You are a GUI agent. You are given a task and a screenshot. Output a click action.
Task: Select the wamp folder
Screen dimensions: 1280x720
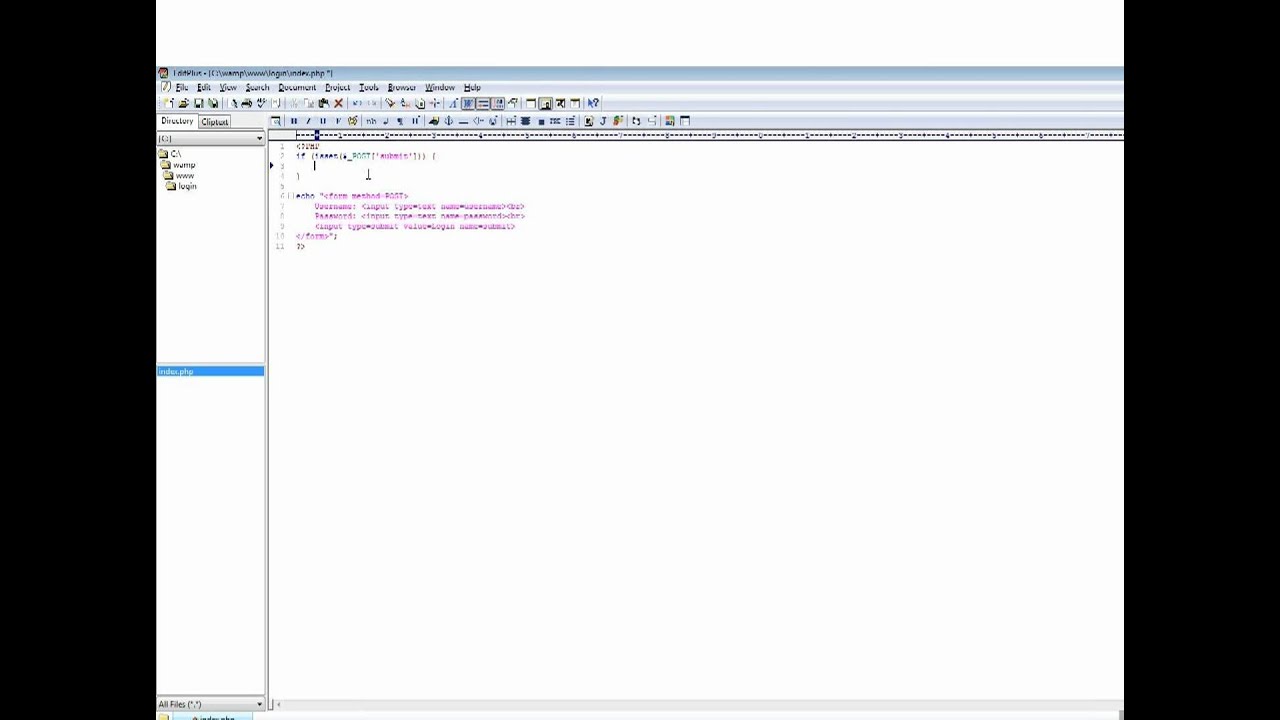click(179, 165)
